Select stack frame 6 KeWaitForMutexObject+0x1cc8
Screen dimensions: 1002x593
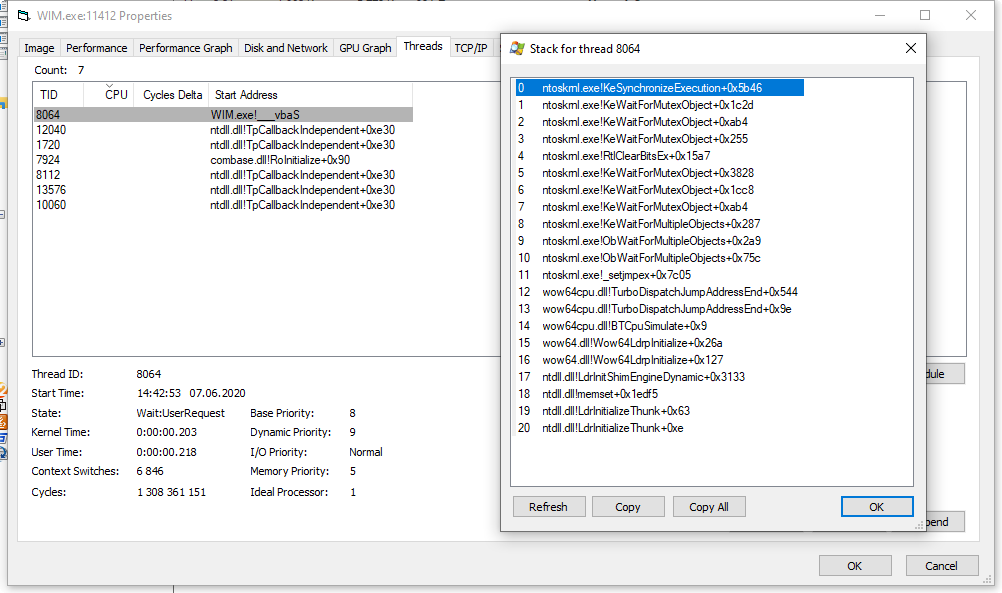659,190
